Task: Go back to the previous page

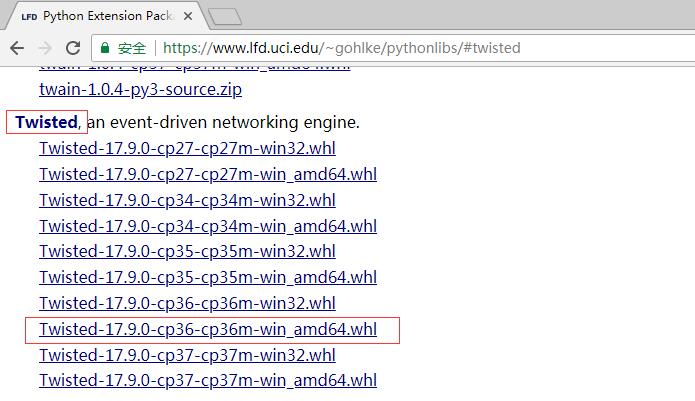Action: point(17,48)
